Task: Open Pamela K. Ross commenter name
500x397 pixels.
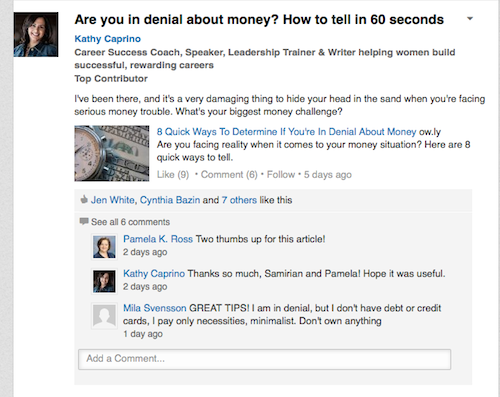Action: click(x=158, y=239)
